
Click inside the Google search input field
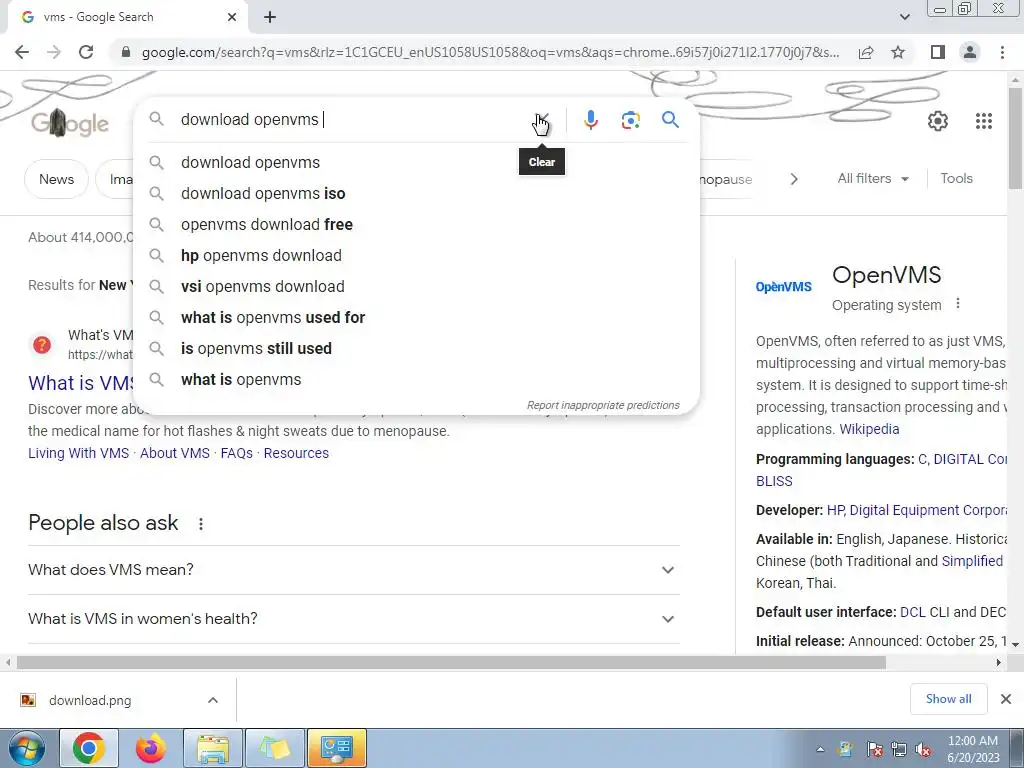tap(353, 120)
